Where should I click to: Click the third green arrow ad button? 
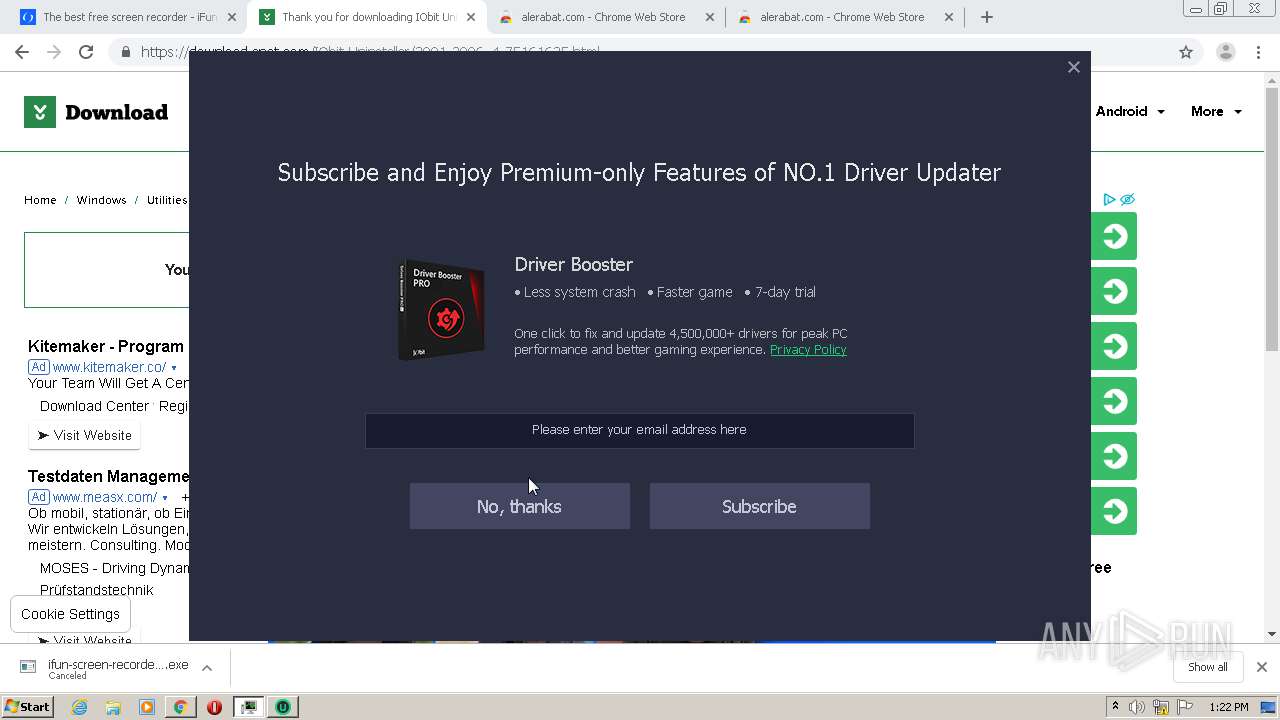(x=1114, y=346)
